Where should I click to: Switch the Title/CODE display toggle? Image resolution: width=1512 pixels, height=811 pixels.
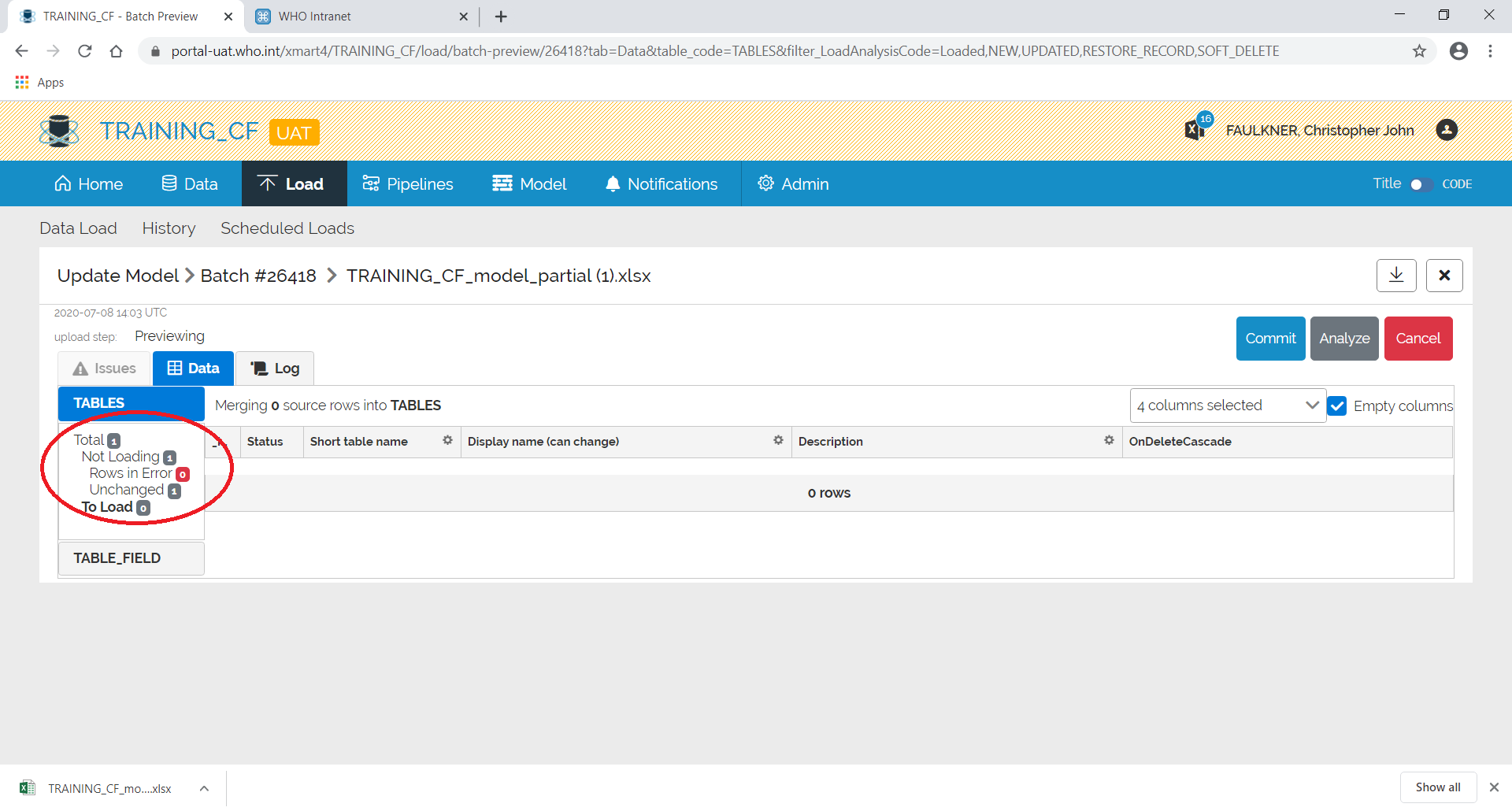pos(1421,183)
